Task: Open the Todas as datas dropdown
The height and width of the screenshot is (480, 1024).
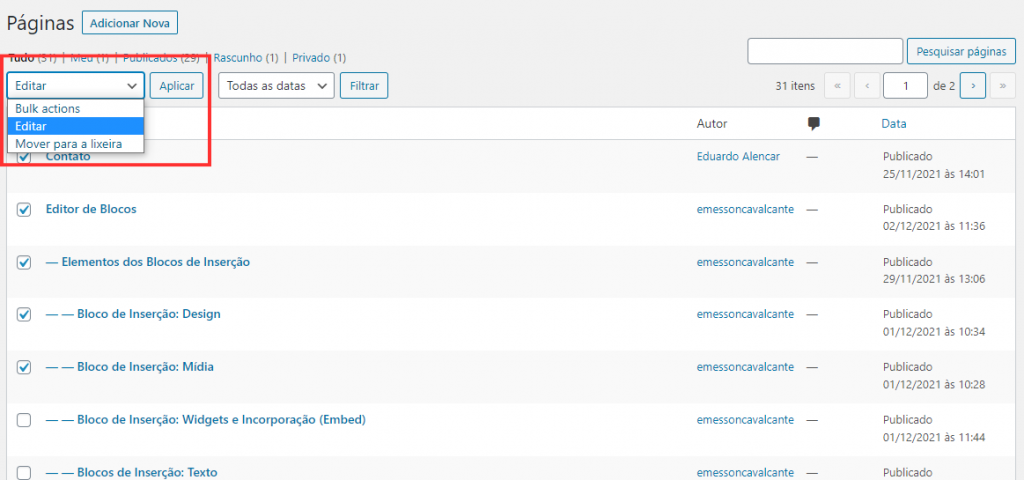Action: point(276,86)
